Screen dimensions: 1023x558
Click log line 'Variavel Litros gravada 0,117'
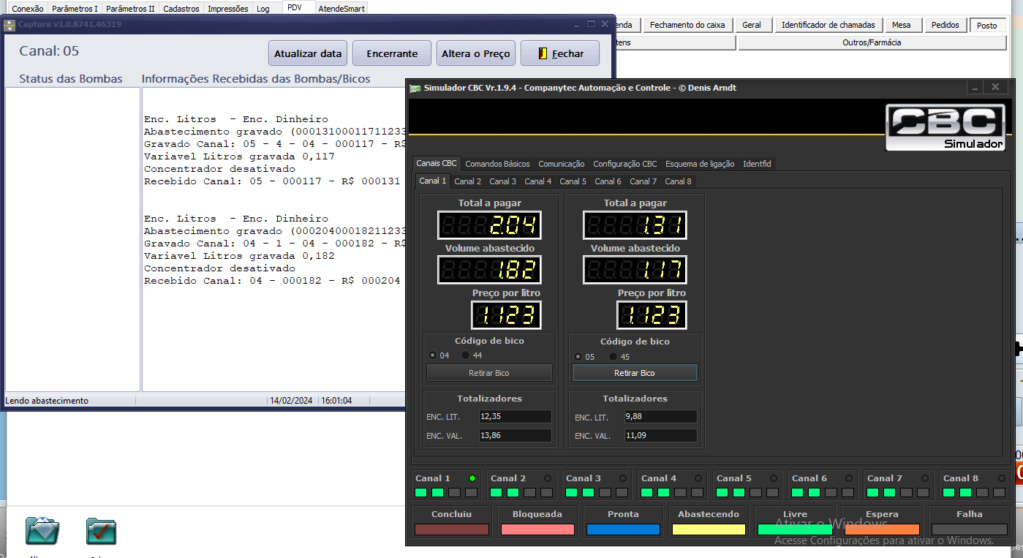[x=239, y=157]
